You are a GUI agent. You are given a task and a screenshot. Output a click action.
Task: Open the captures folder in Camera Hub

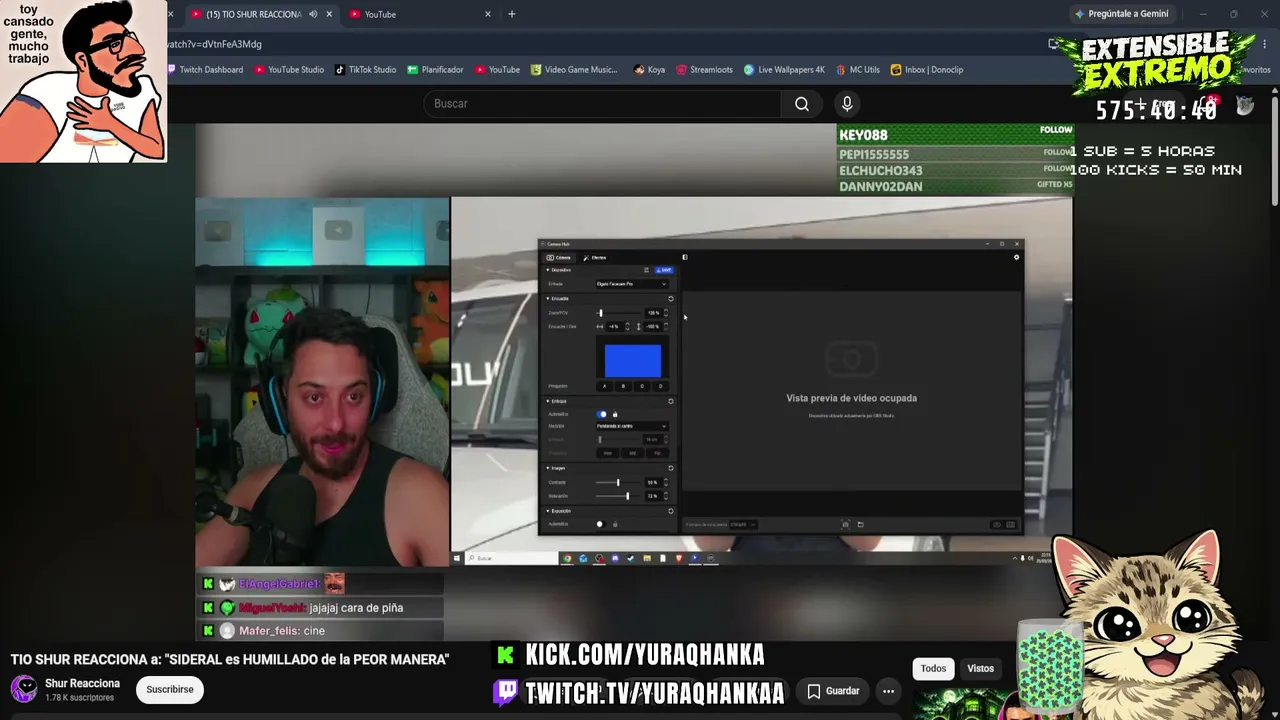(x=860, y=524)
